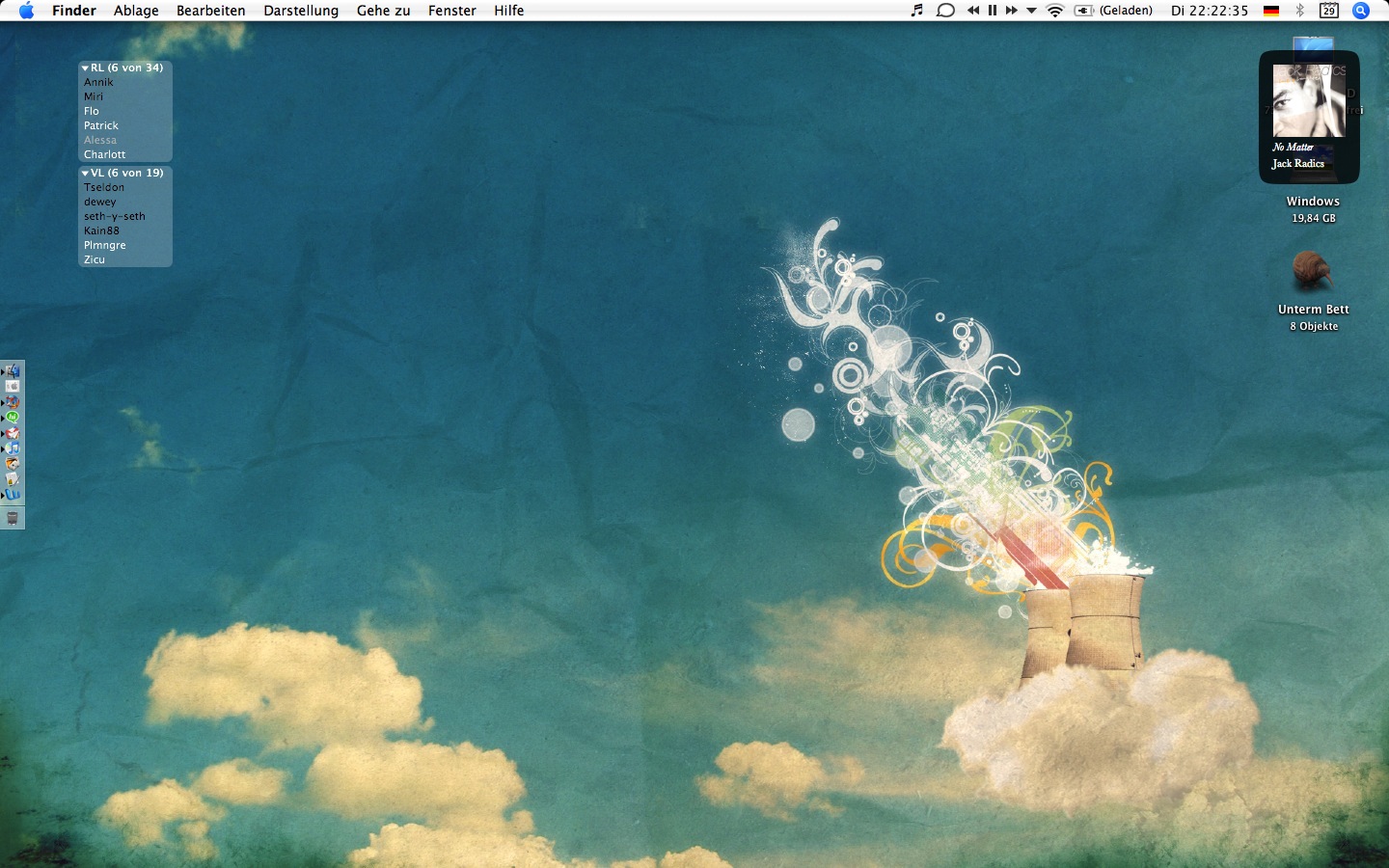
Task: Click the Jack Radics album cover
Action: [x=1309, y=101]
